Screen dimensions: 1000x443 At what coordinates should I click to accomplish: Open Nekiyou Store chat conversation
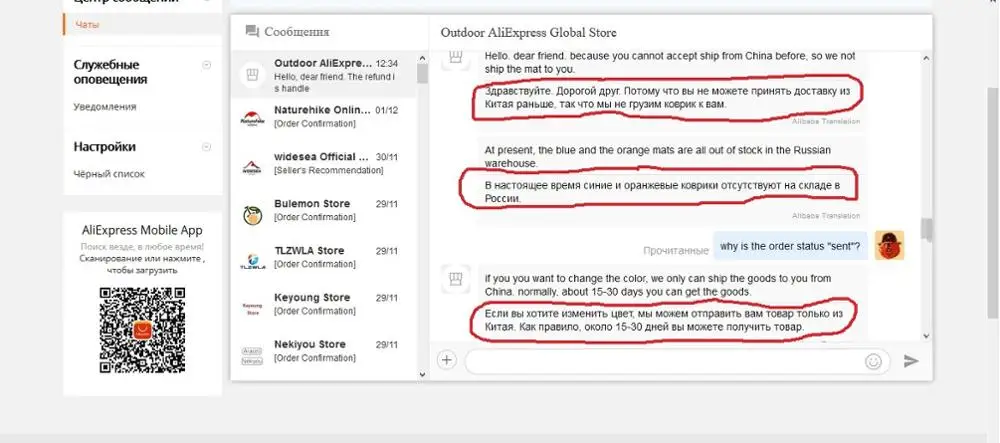click(x=323, y=351)
